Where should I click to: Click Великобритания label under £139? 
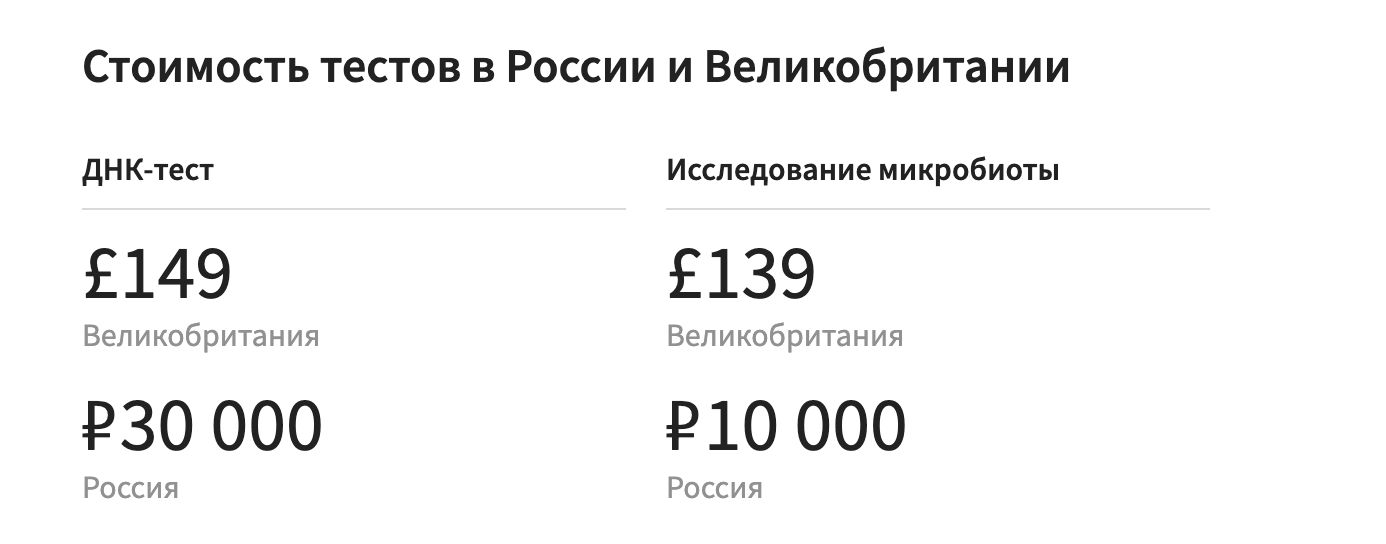[785, 336]
